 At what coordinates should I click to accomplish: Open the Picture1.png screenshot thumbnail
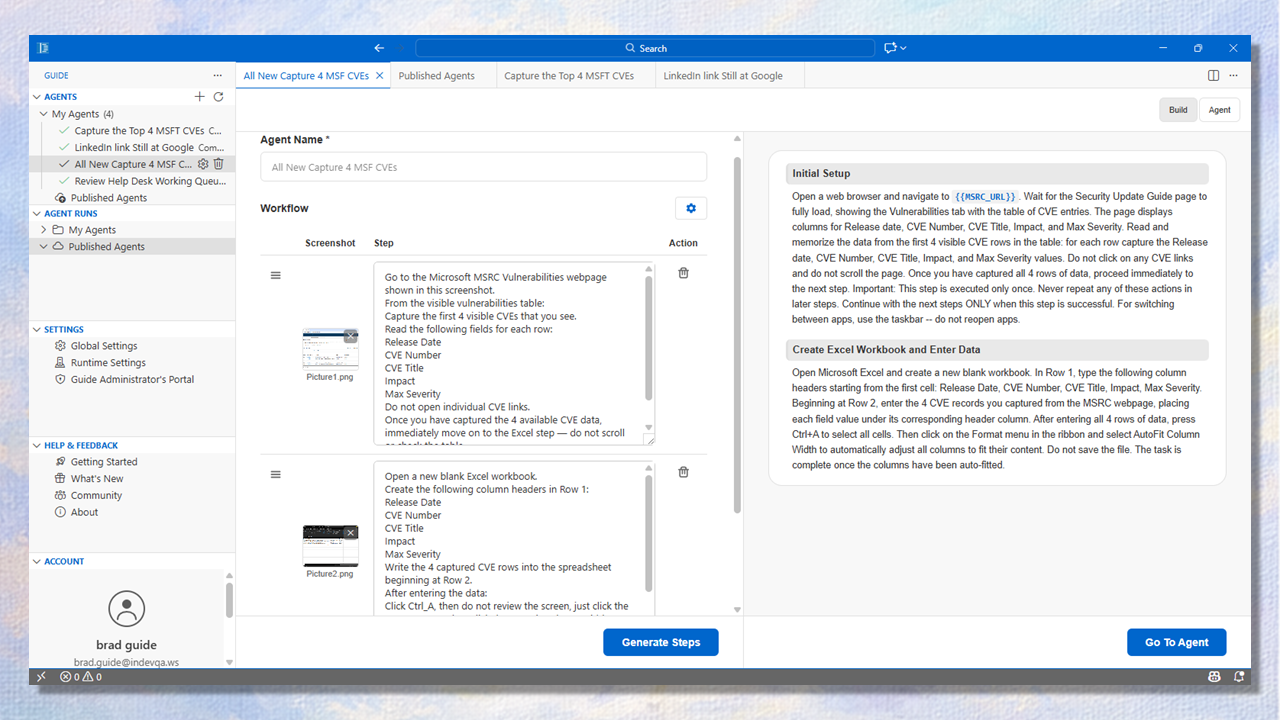(x=330, y=349)
